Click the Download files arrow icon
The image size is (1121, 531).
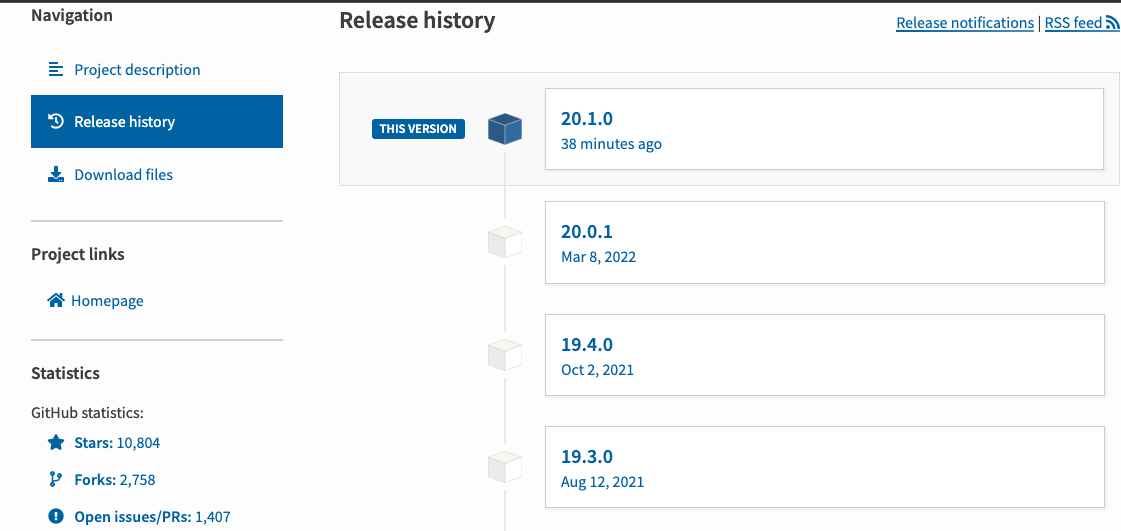point(56,175)
